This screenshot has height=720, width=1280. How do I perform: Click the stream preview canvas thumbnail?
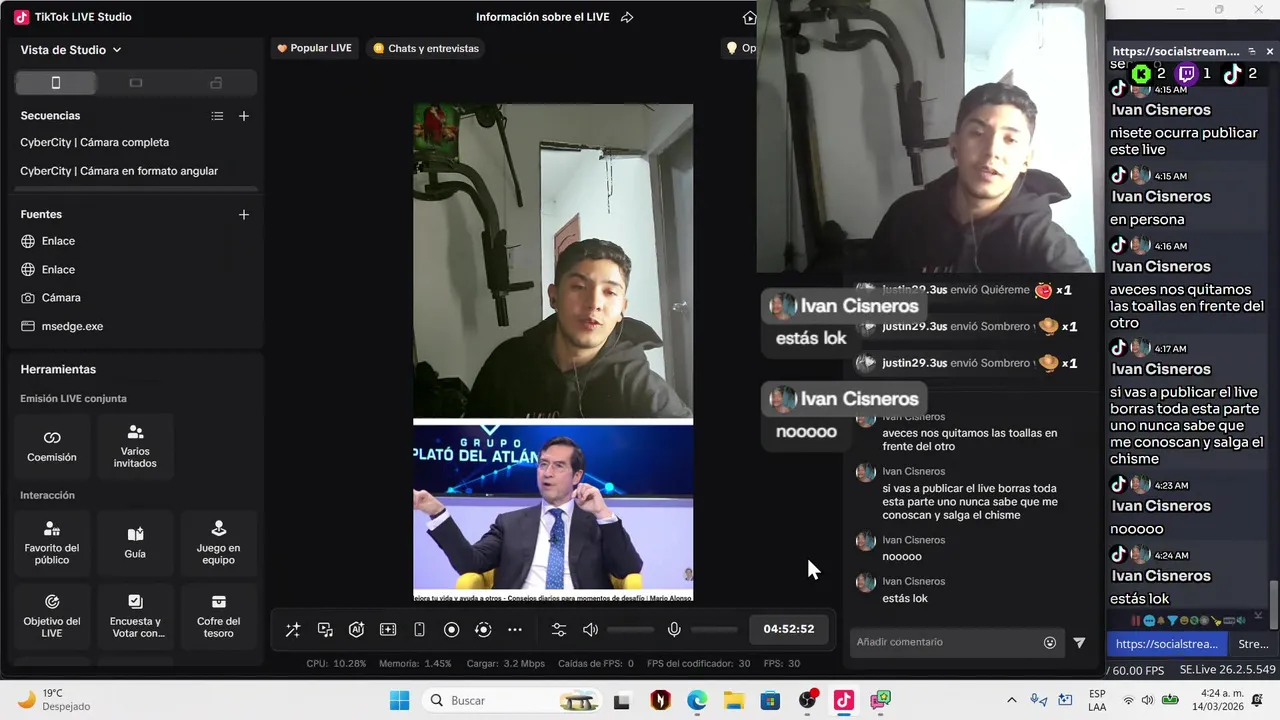tap(553, 353)
